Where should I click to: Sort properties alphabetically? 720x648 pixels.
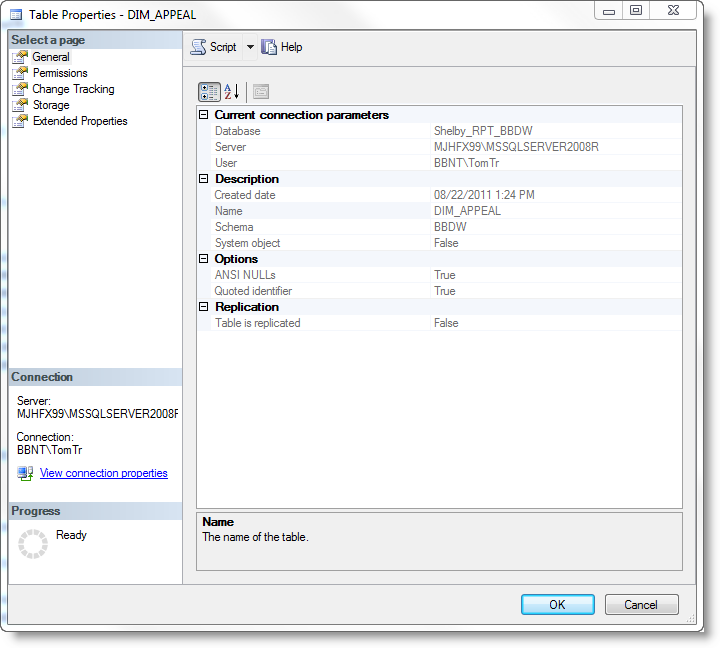(231, 92)
